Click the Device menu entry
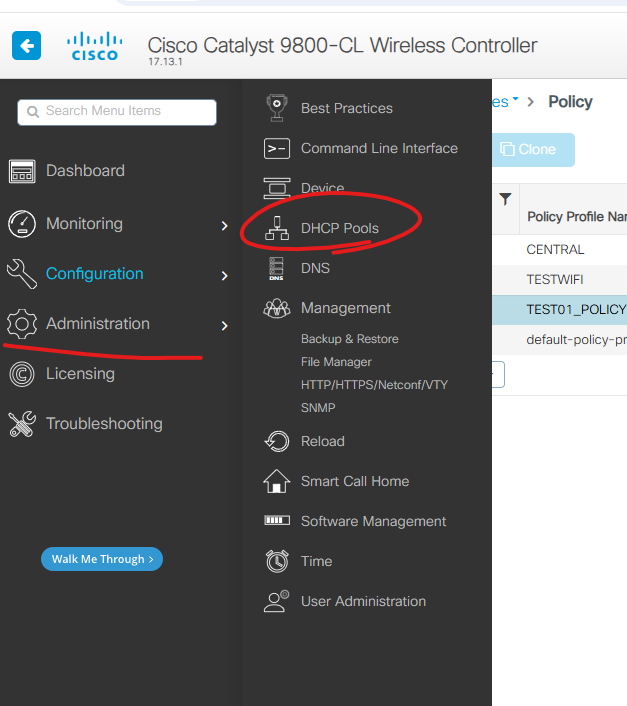Viewport: 627px width, 706px height. [322, 188]
